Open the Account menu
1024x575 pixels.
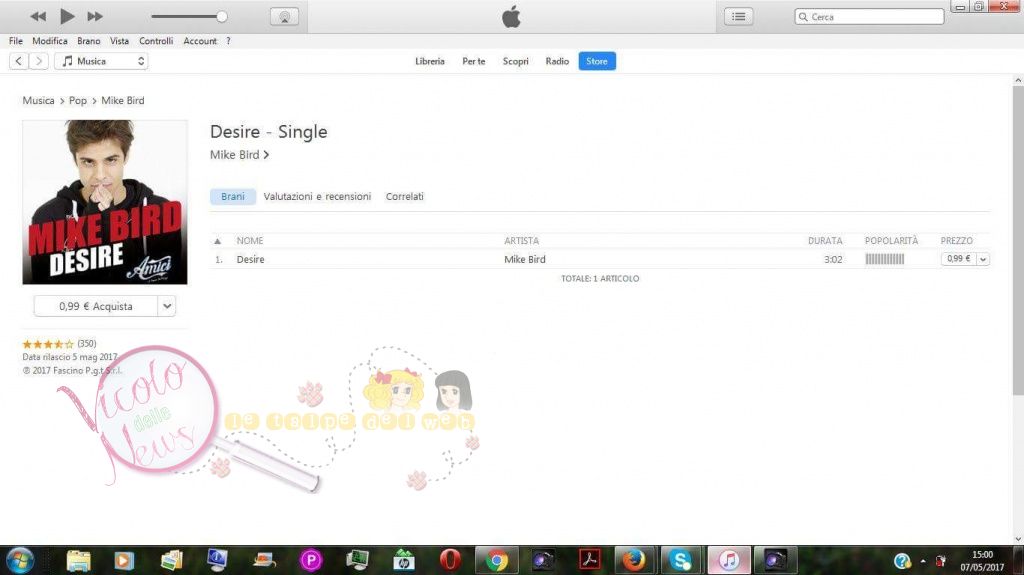pyautogui.click(x=200, y=41)
